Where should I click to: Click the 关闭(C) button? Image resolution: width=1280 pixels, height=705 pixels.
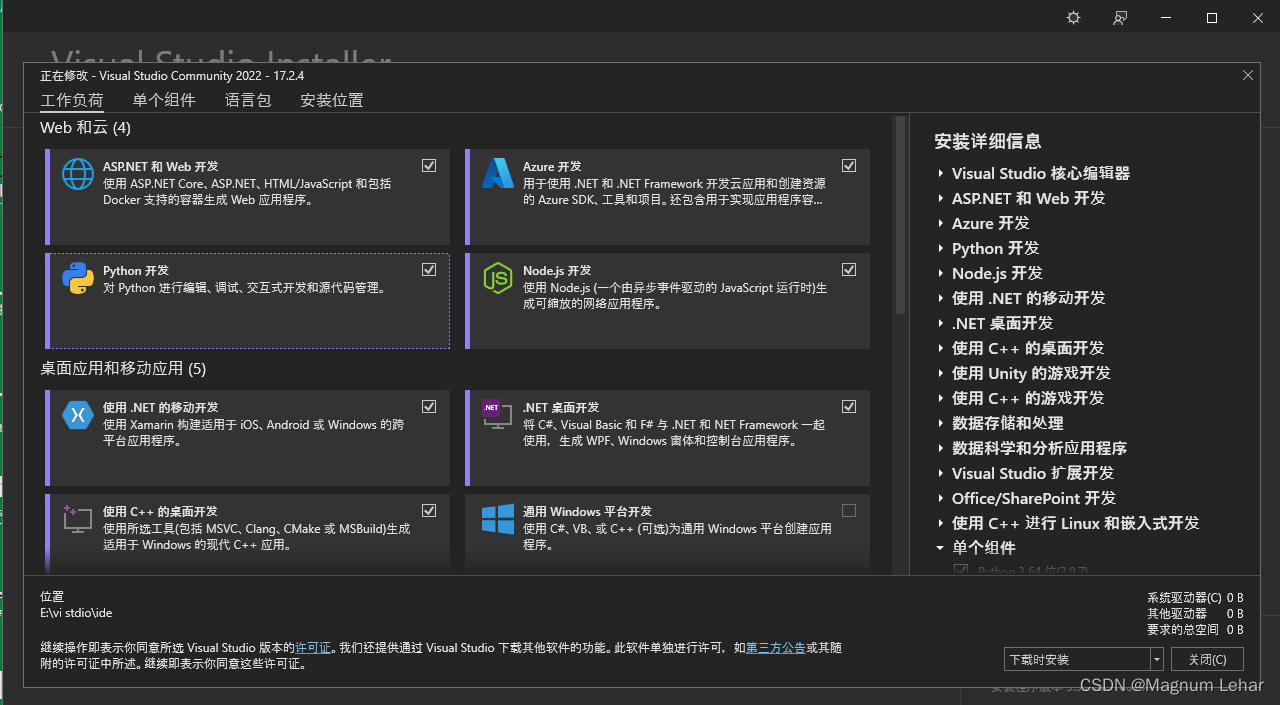(1208, 659)
